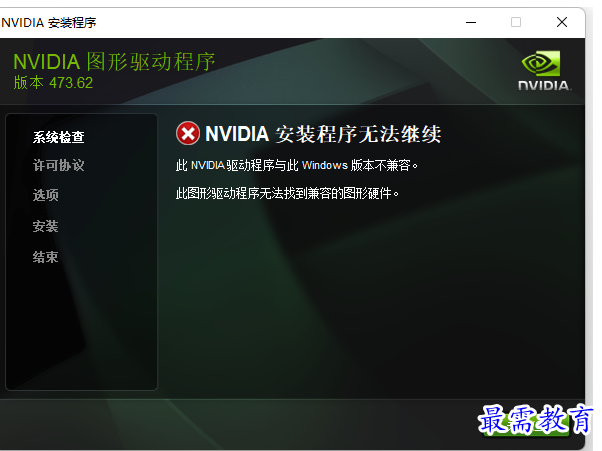Click the NVIDIA logo in the header
The width and height of the screenshot is (602, 451).
click(x=544, y=71)
